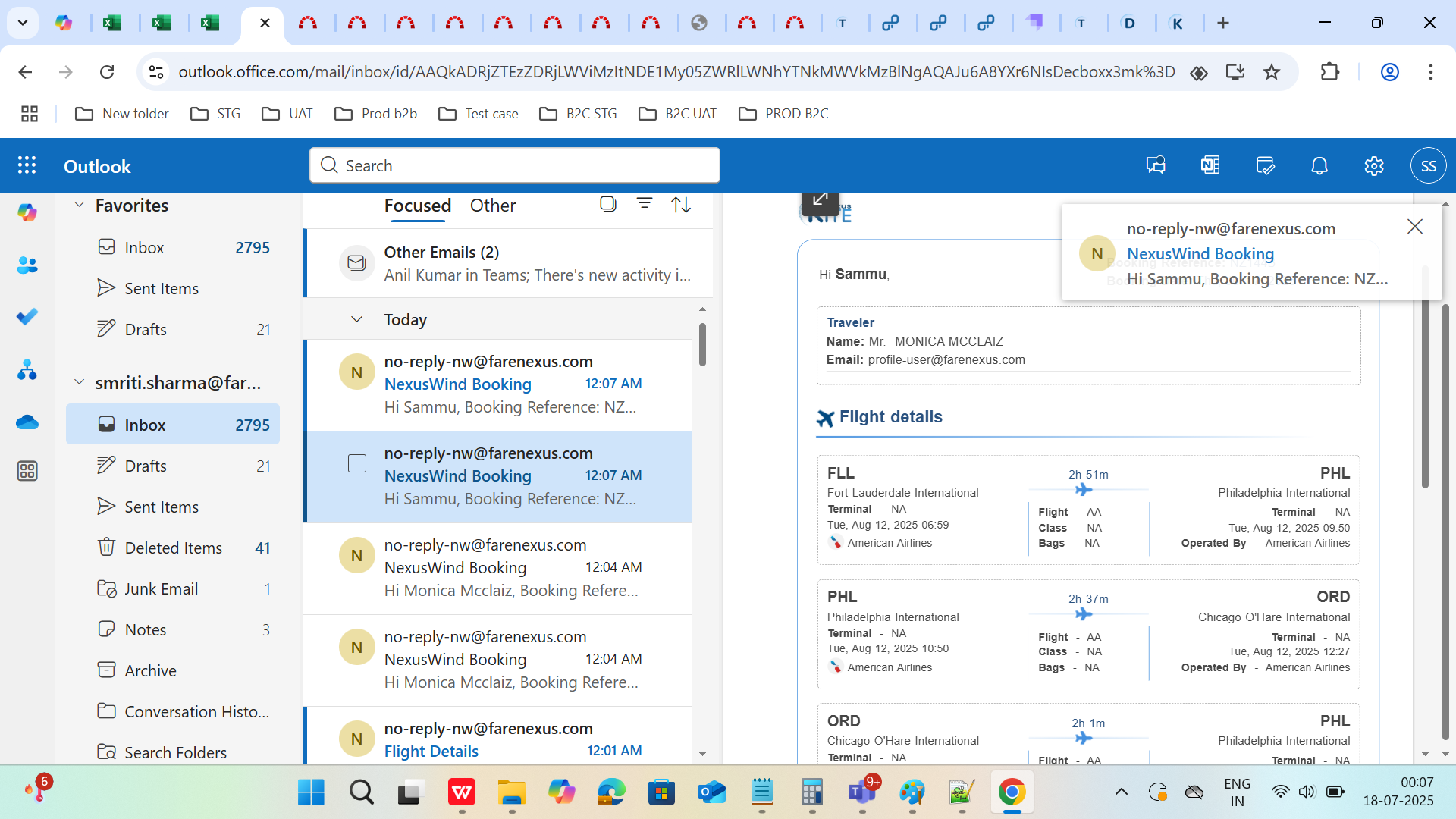The height and width of the screenshot is (819, 1456).
Task: Open the Test case bookmarks folder
Action: (x=479, y=114)
